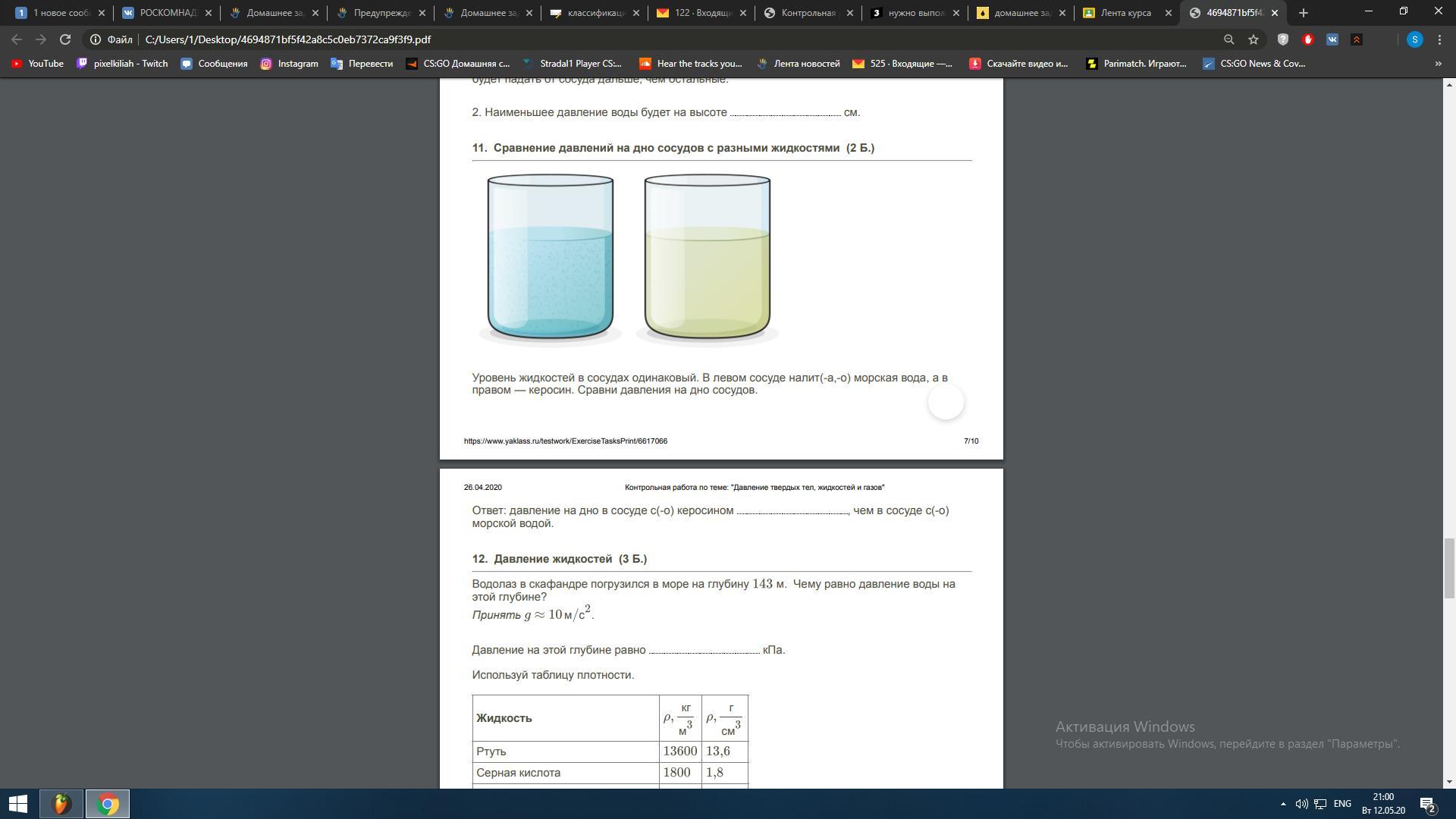Open Chrome's three-dot menu

pos(1439,39)
